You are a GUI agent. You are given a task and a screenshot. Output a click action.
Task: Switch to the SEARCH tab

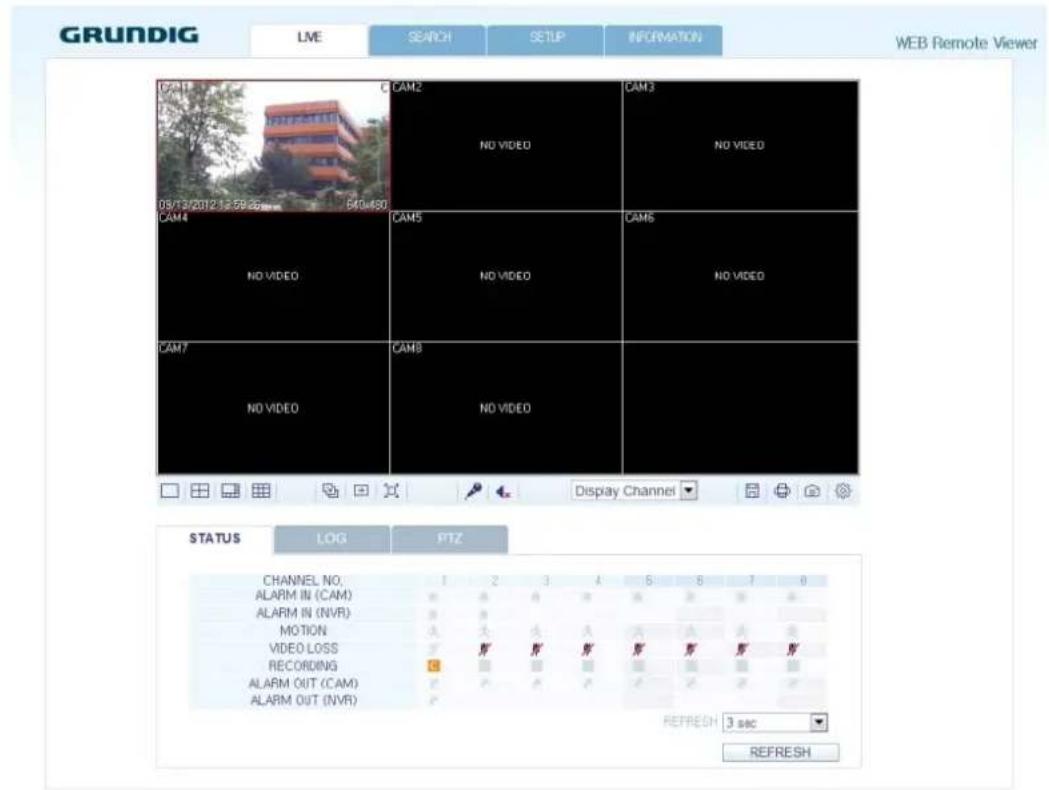[427, 40]
